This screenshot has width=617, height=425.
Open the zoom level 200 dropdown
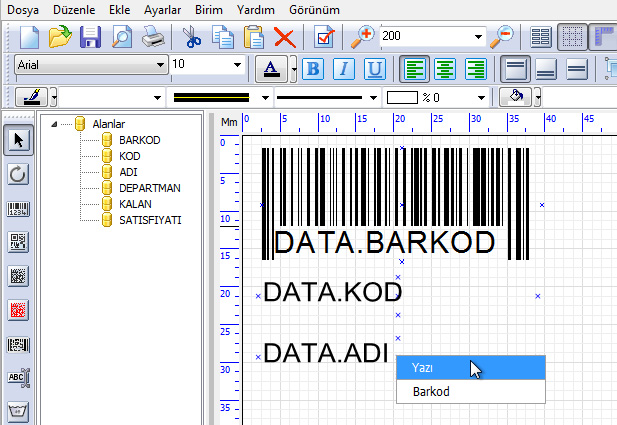(478, 37)
